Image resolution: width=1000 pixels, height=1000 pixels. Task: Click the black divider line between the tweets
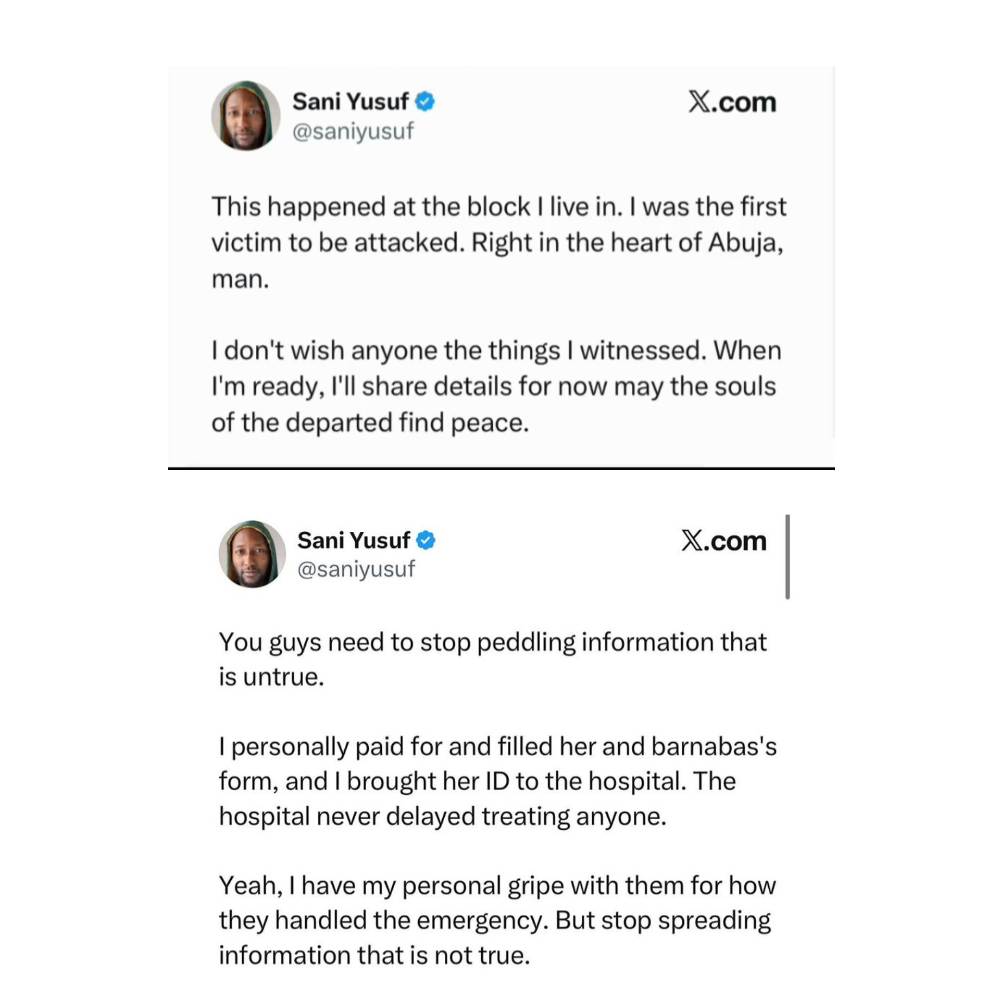point(500,468)
